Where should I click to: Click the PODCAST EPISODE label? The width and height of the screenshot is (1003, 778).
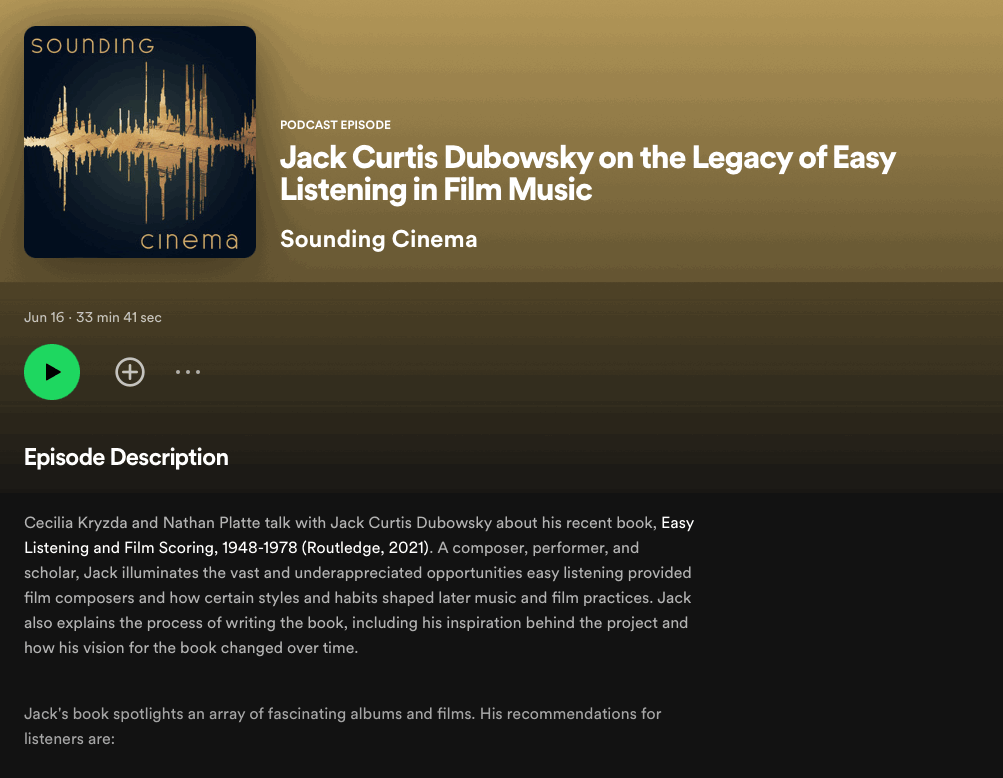335,125
